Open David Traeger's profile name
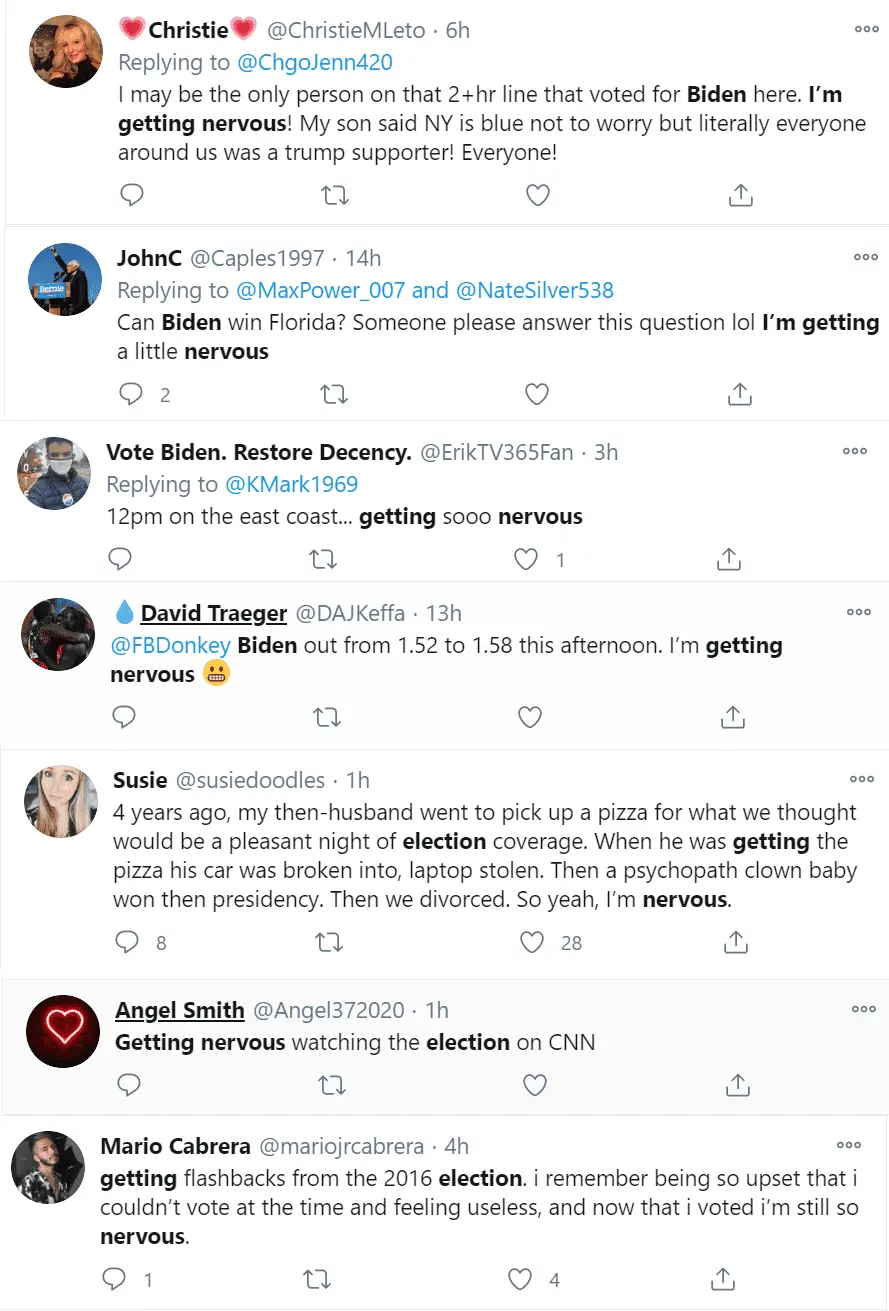Image resolution: width=889 pixels, height=1311 pixels. pos(214,613)
